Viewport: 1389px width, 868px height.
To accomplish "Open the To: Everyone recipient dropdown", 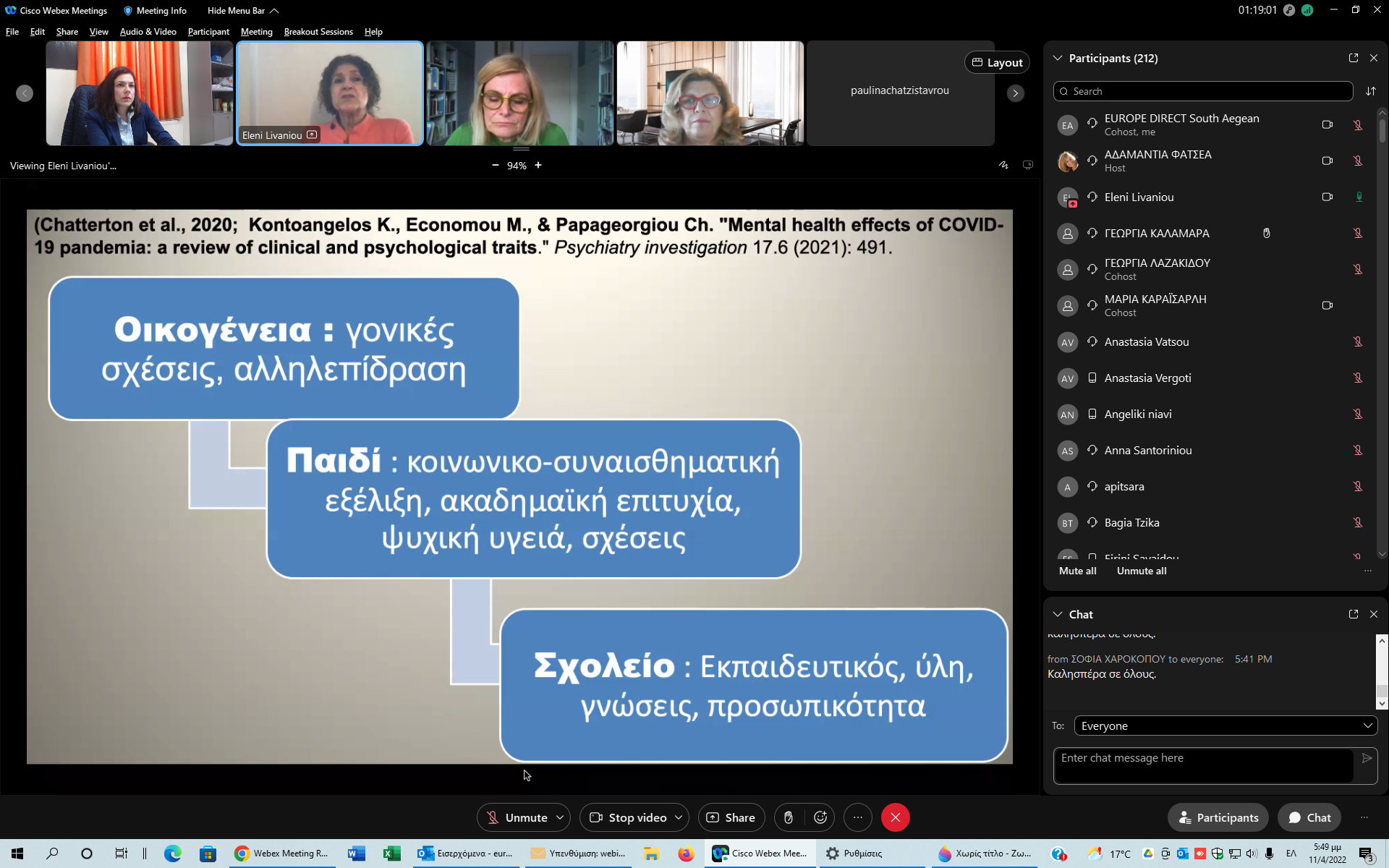I will coord(1226,726).
